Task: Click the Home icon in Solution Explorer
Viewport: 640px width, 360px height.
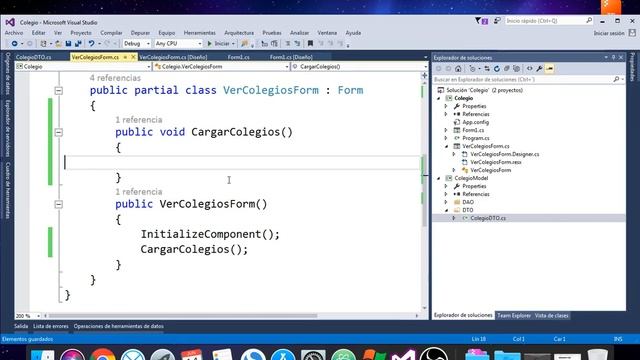Action: 458,69
